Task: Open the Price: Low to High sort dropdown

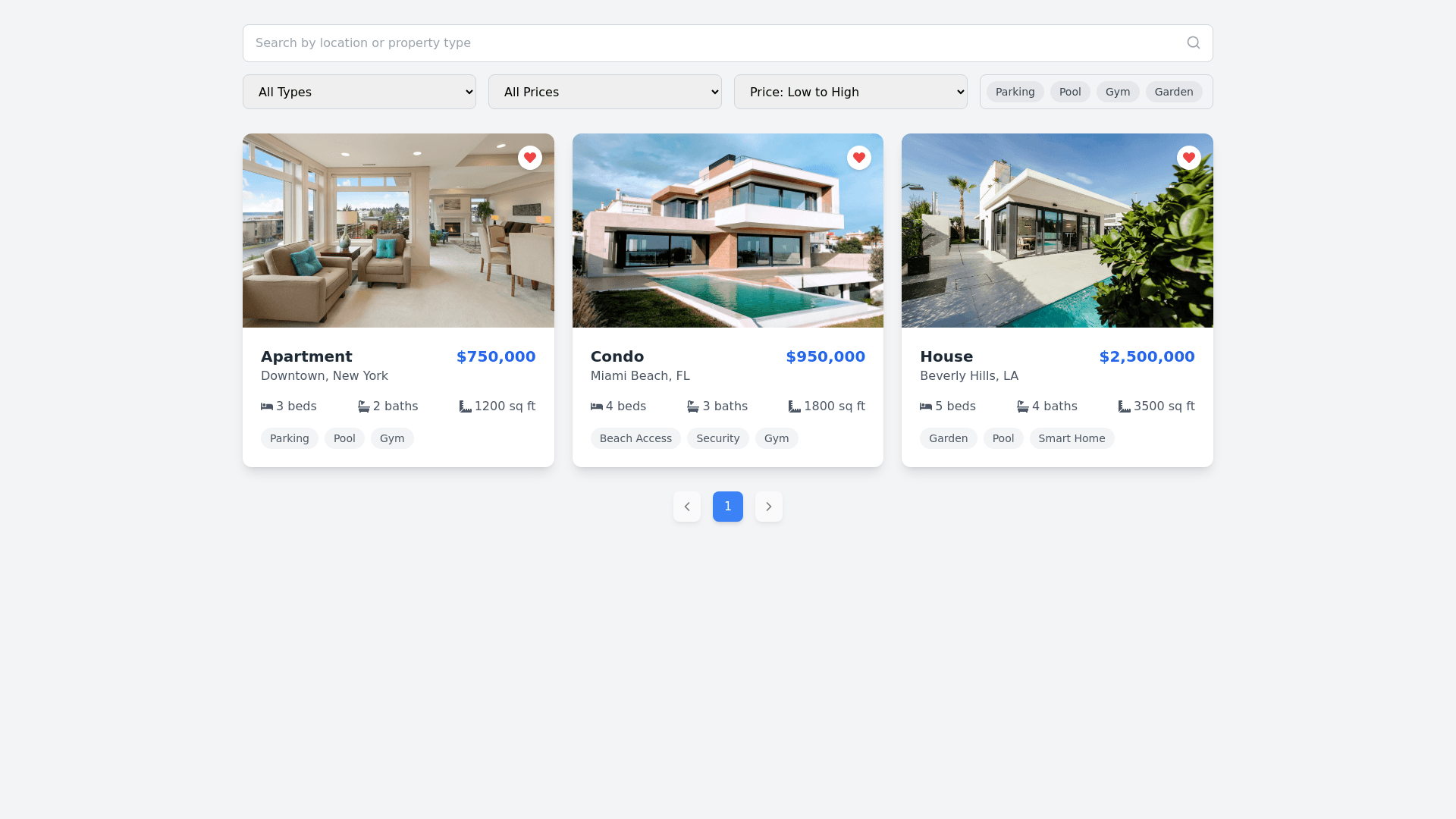Action: [x=850, y=92]
